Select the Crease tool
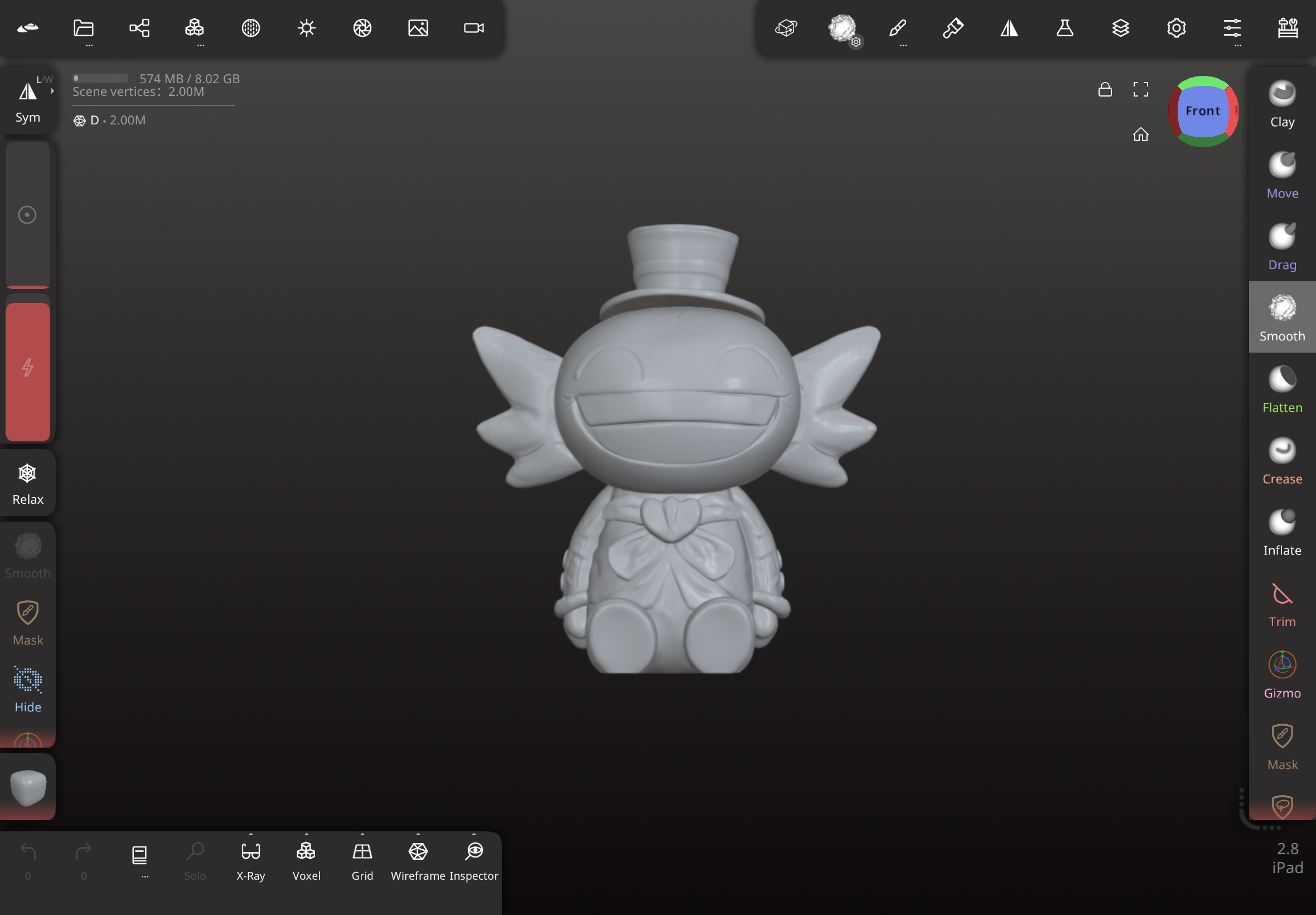1316x915 pixels. [x=1282, y=460]
